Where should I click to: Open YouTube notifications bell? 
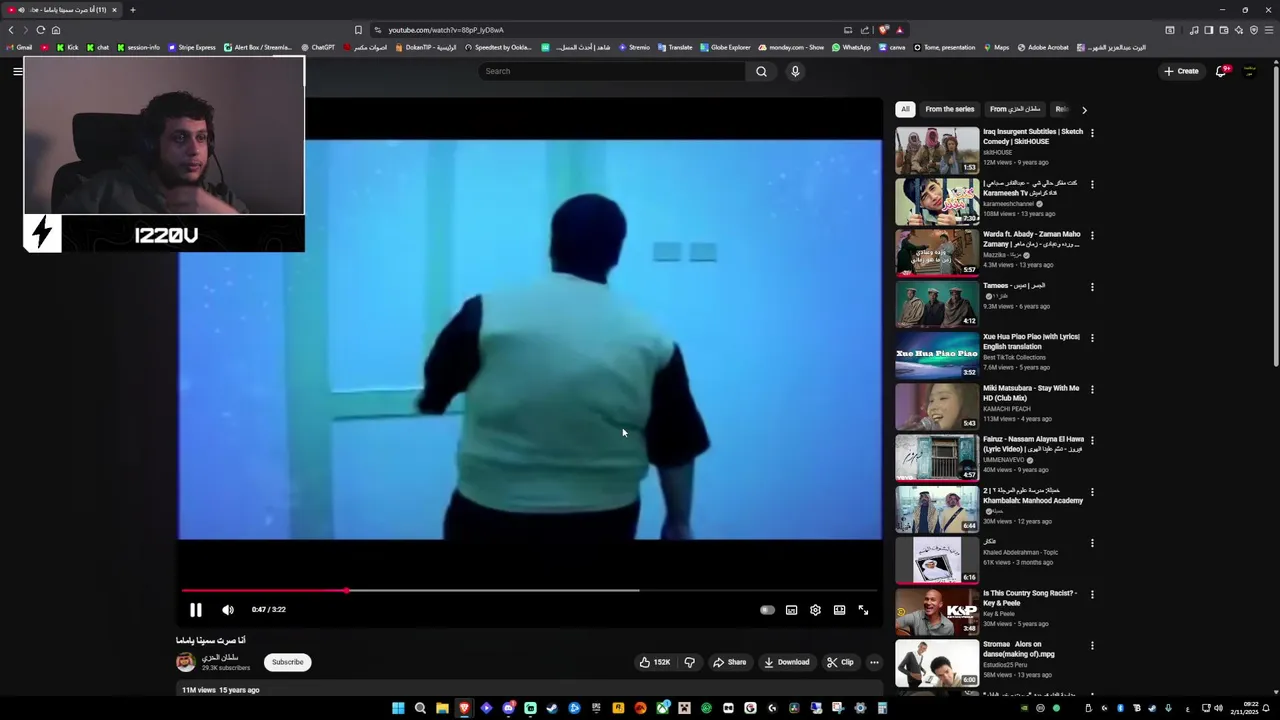point(1221,71)
